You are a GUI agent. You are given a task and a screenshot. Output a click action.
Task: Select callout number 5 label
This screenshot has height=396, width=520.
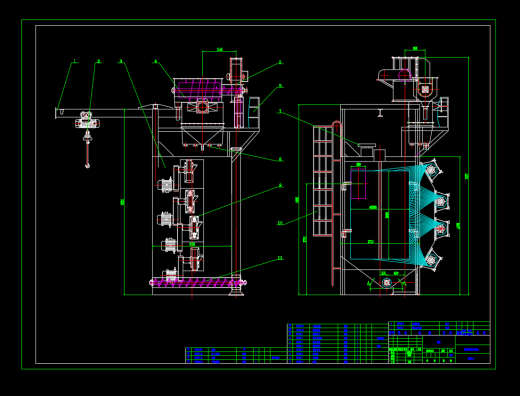click(x=280, y=62)
